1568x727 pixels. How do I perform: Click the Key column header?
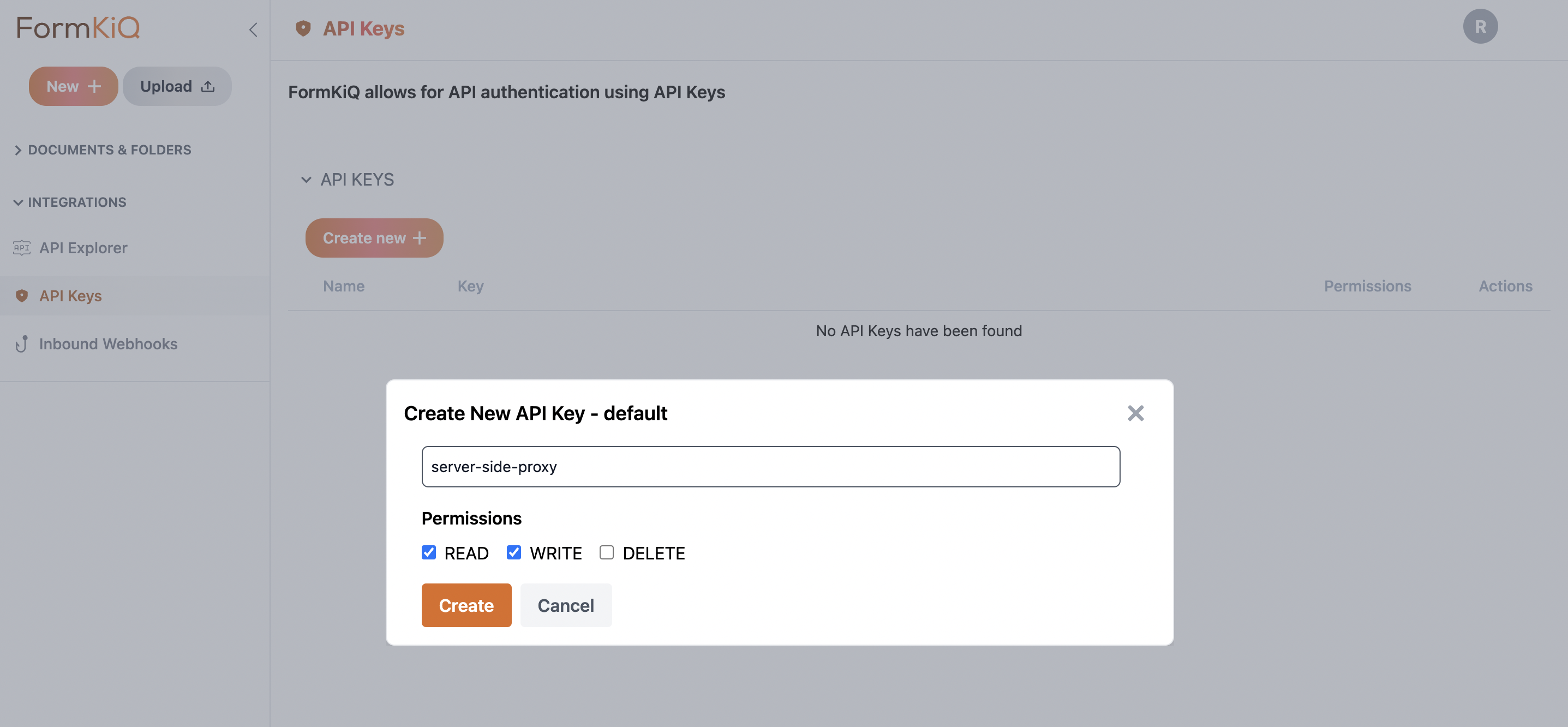pyautogui.click(x=470, y=286)
